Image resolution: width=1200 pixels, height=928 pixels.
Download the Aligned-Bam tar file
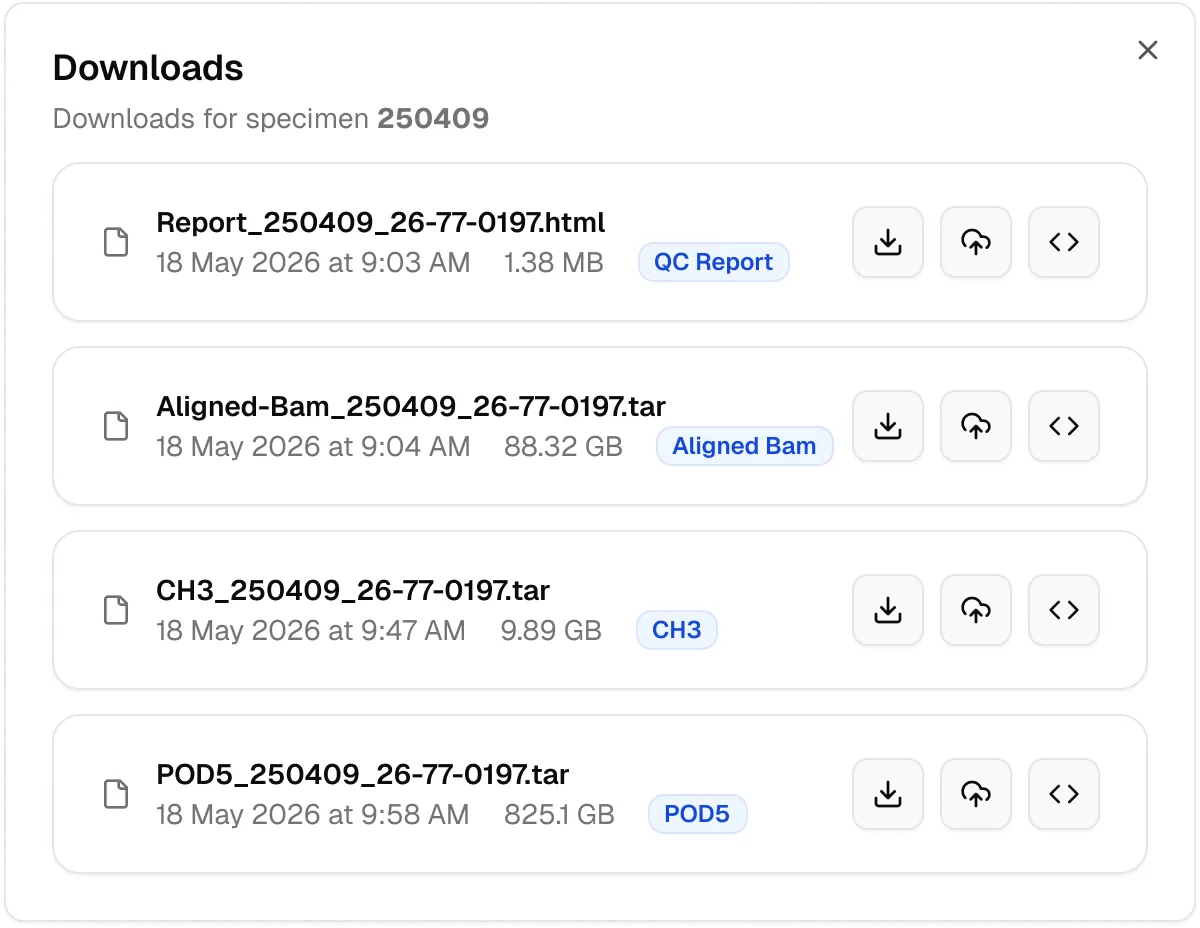click(887, 426)
